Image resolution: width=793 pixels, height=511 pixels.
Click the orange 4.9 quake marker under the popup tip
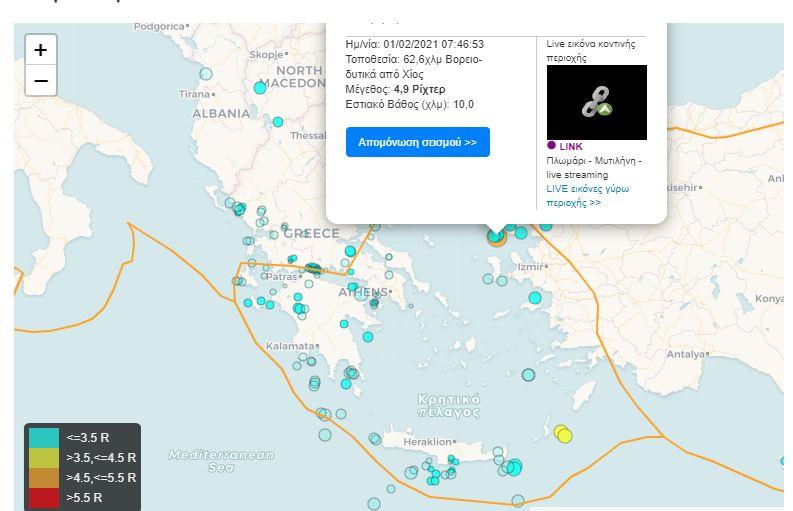496,236
